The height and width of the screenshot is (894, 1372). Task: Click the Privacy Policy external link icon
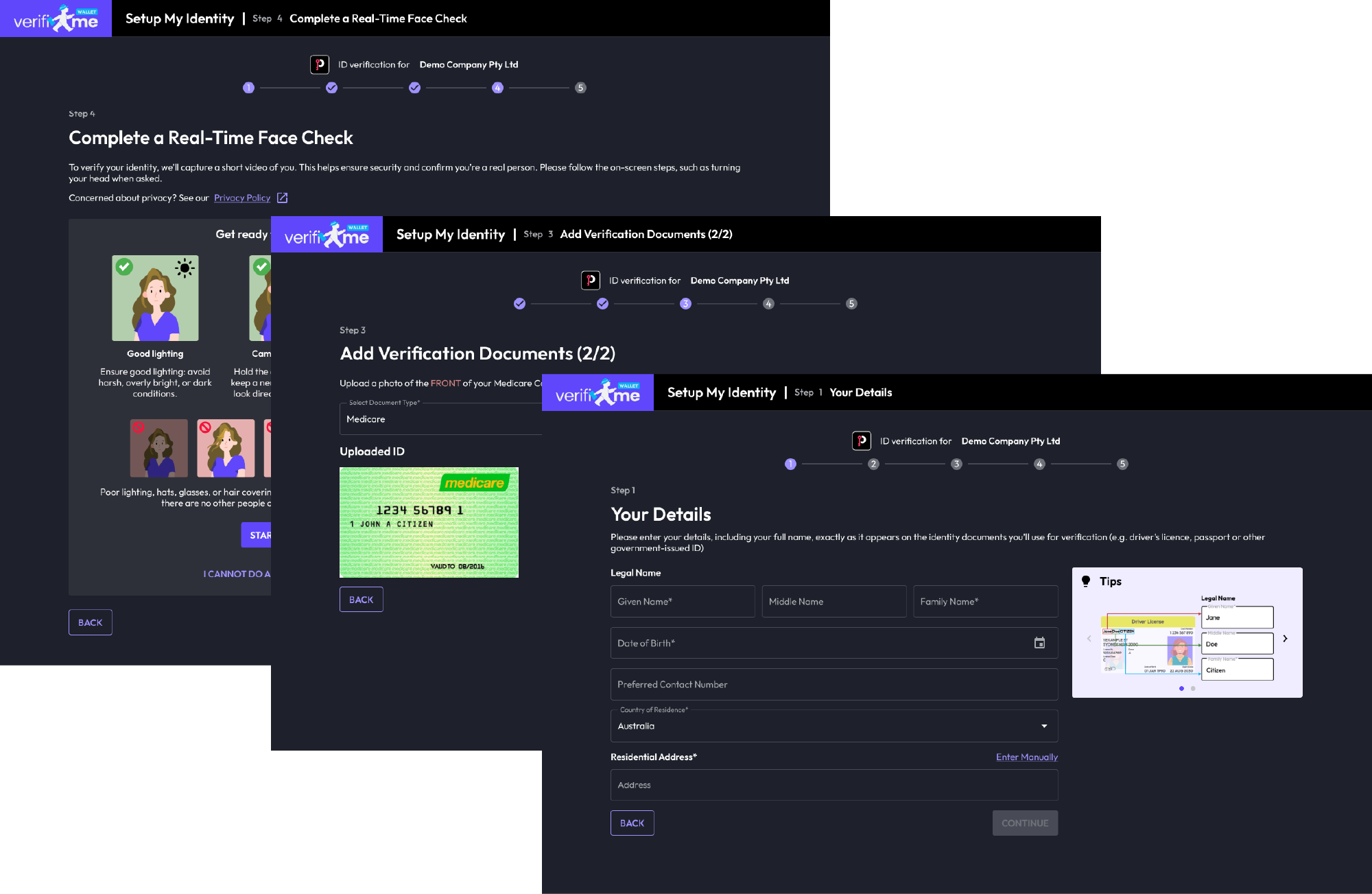click(282, 198)
